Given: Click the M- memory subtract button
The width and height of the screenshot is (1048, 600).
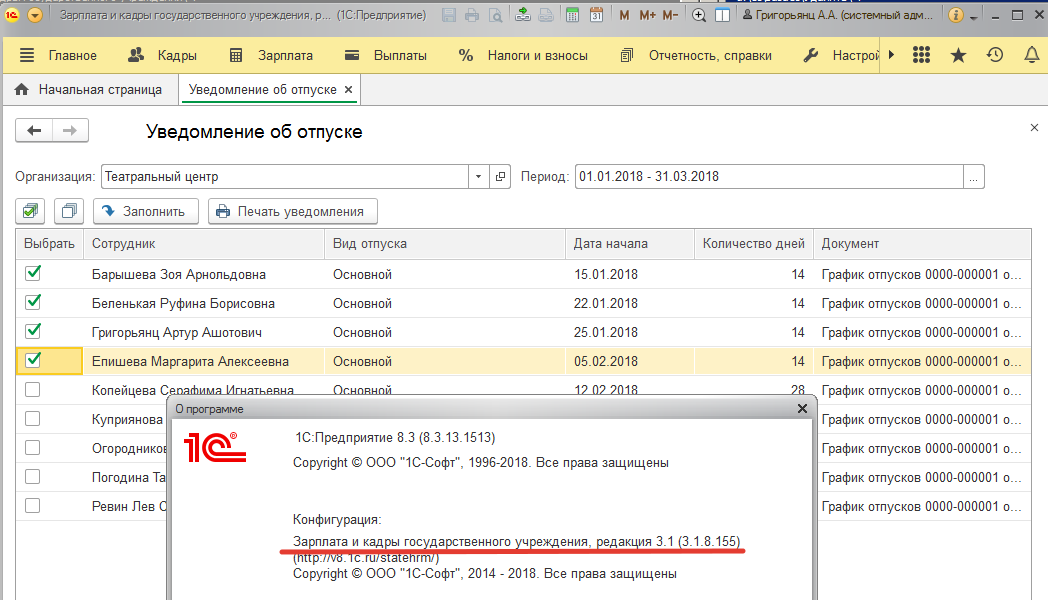Looking at the screenshot, I should pos(670,15).
